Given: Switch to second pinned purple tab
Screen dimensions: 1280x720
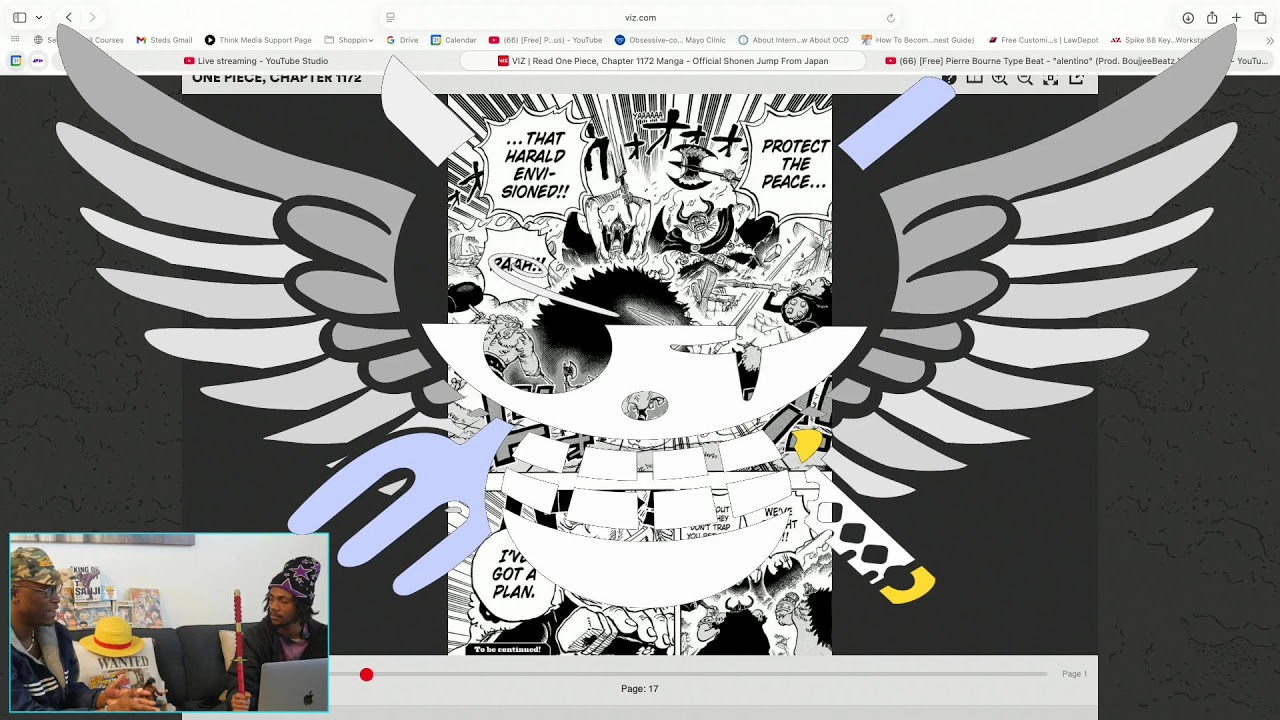Looking at the screenshot, I should 38,61.
